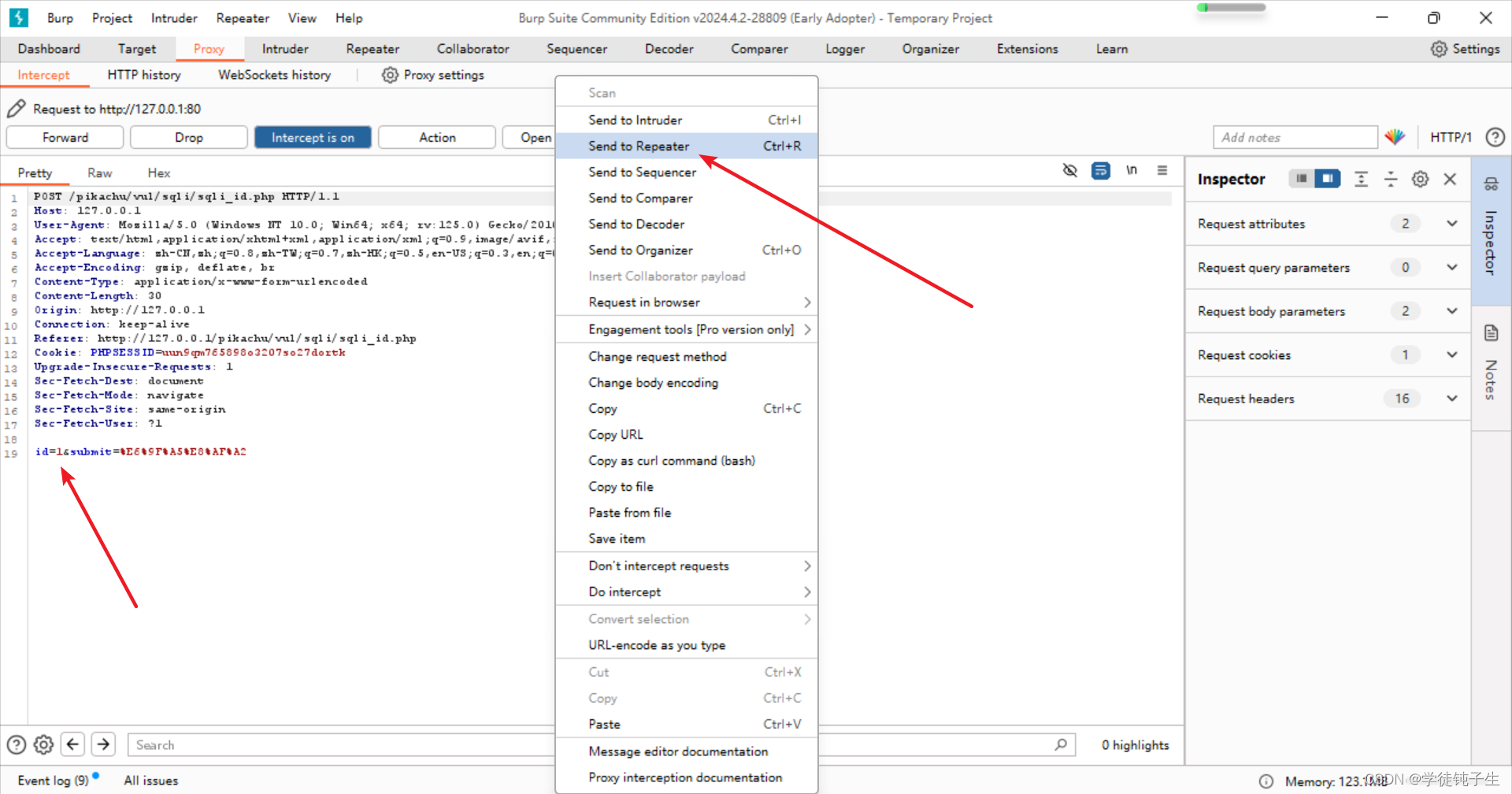Select URL-encode as you type

[x=687, y=644]
